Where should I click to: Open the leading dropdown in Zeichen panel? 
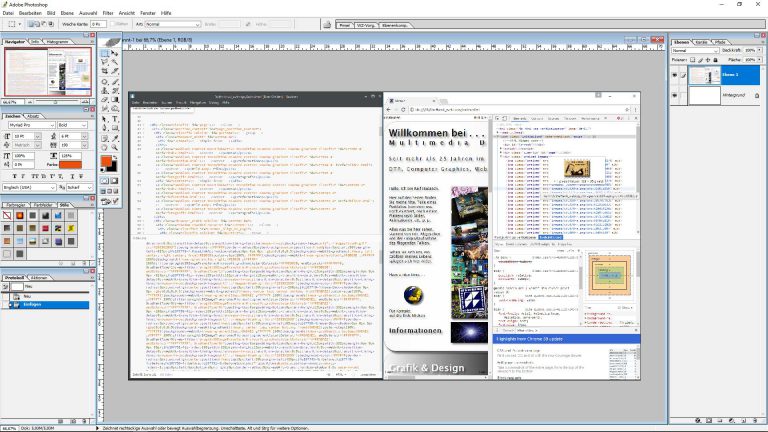84,136
